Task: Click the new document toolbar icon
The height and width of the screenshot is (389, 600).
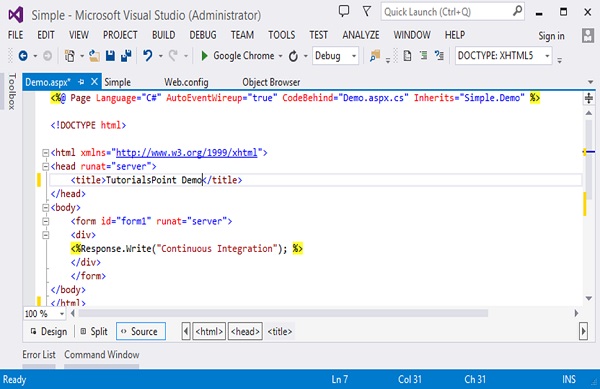Action: (x=408, y=56)
